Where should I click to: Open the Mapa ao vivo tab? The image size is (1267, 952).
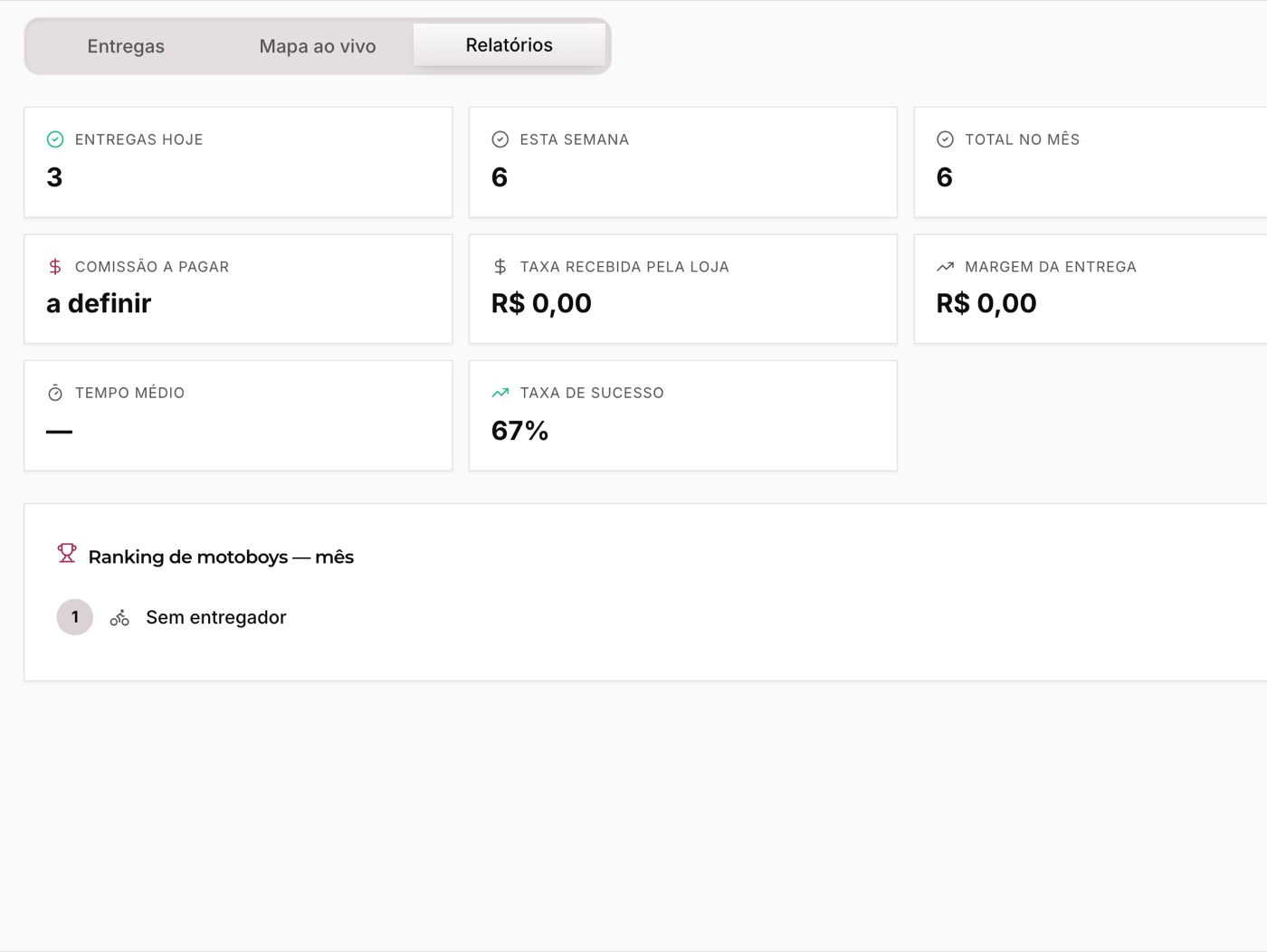tap(318, 46)
